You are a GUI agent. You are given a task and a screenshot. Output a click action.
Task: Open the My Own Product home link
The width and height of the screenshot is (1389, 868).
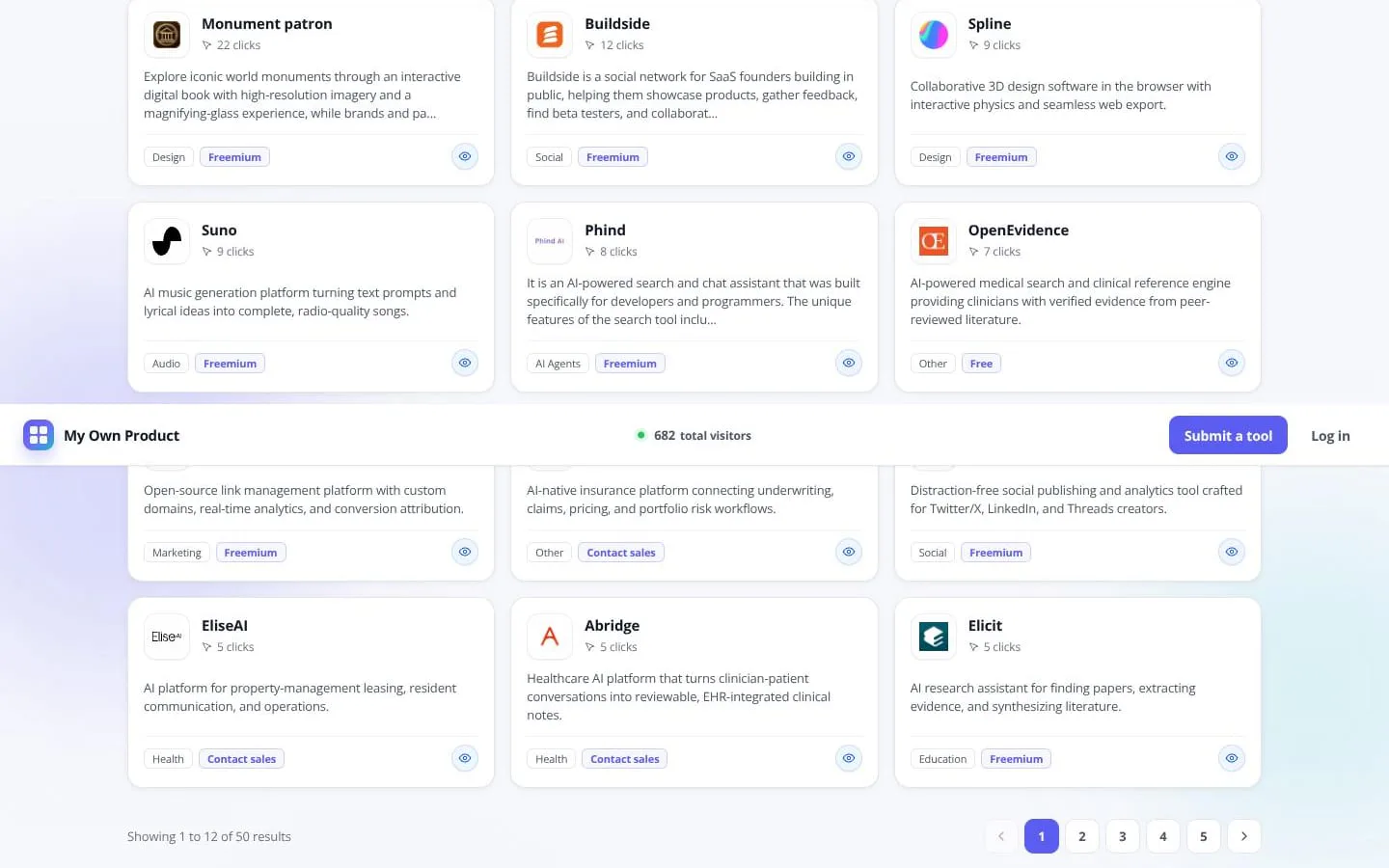pyautogui.click(x=101, y=435)
